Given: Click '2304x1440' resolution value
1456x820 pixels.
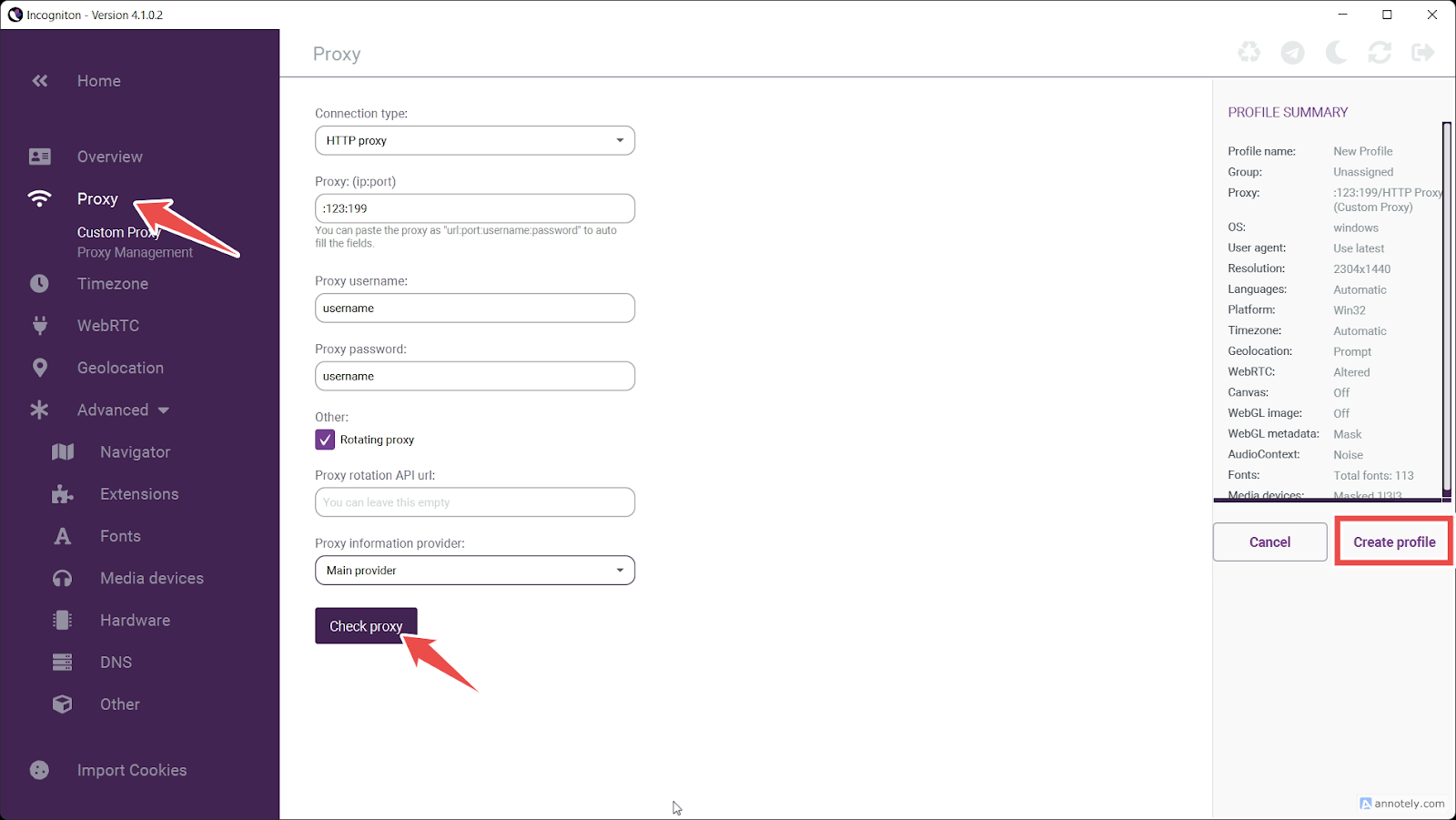Looking at the screenshot, I should pyautogui.click(x=1362, y=268).
